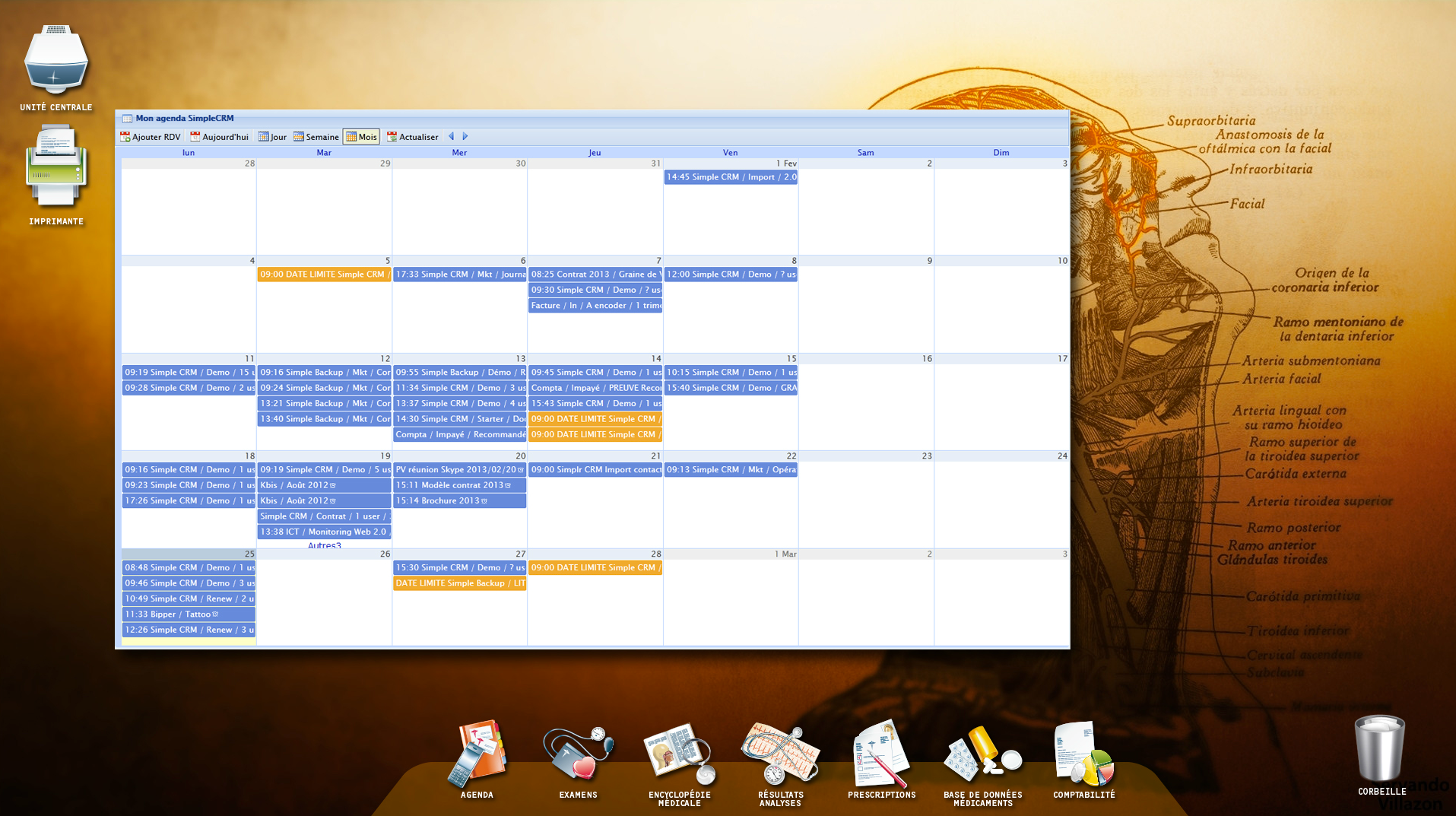Open 14:45 Simple CRM Import event
Image resolution: width=1456 pixels, height=816 pixels.
click(x=731, y=177)
